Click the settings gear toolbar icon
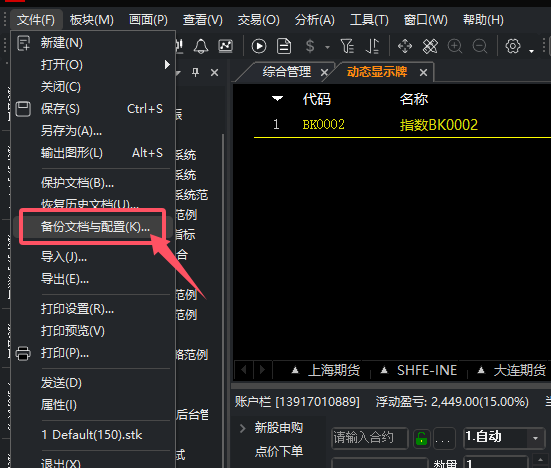This screenshot has width=551, height=468. click(513, 46)
